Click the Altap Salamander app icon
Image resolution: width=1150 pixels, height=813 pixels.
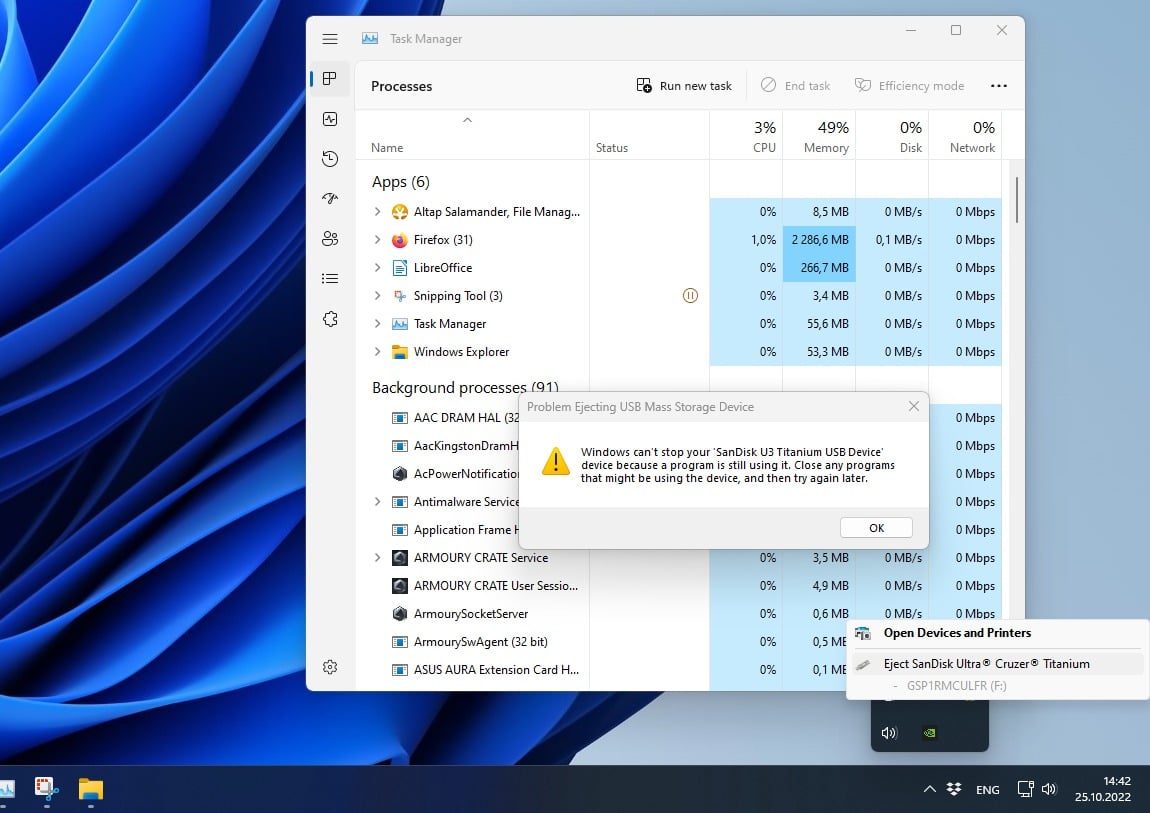[x=400, y=212]
